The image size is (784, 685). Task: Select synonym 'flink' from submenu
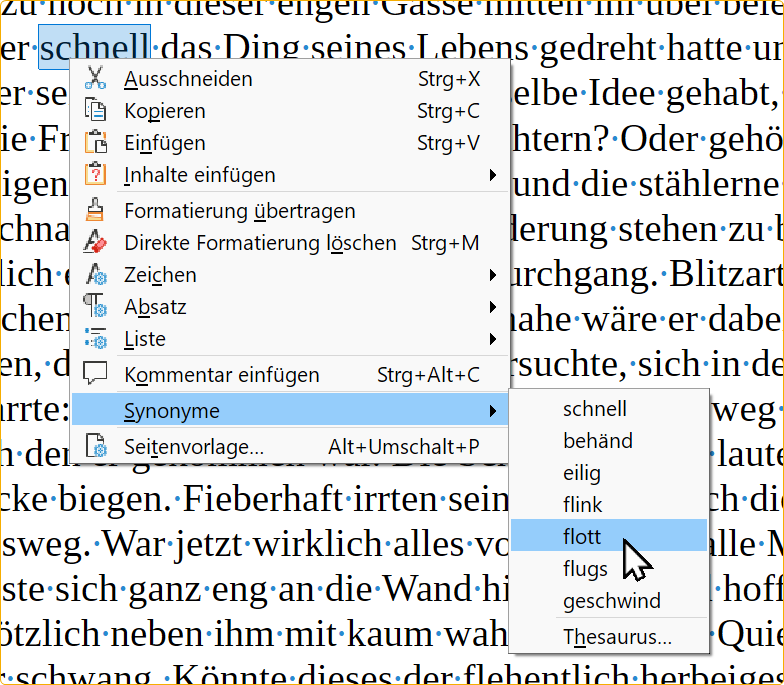(582, 505)
